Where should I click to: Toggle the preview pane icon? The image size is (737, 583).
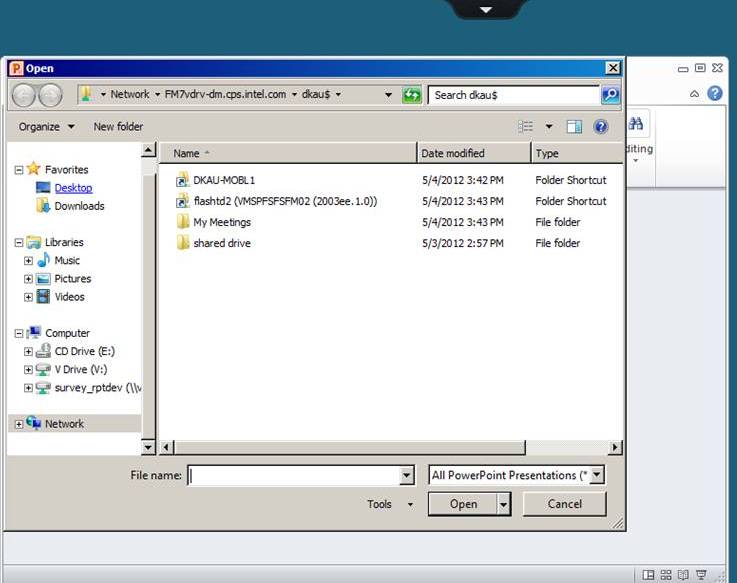(574, 127)
